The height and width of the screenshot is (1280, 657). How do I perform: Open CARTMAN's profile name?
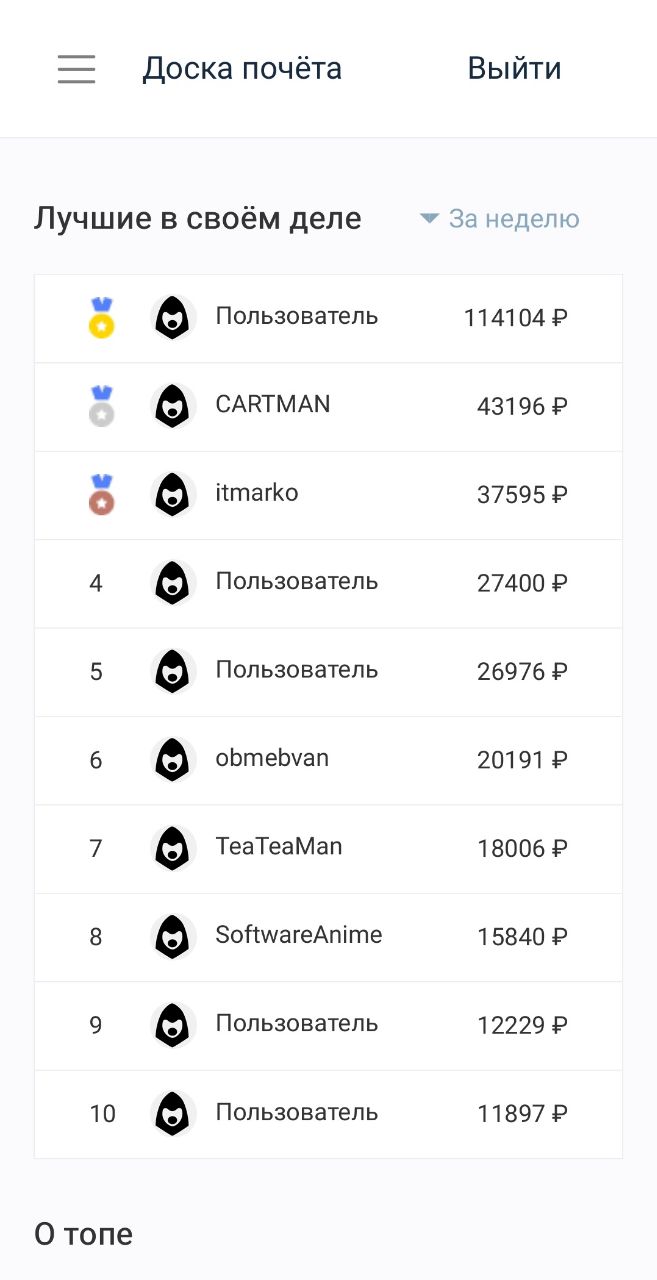pyautogui.click(x=273, y=404)
